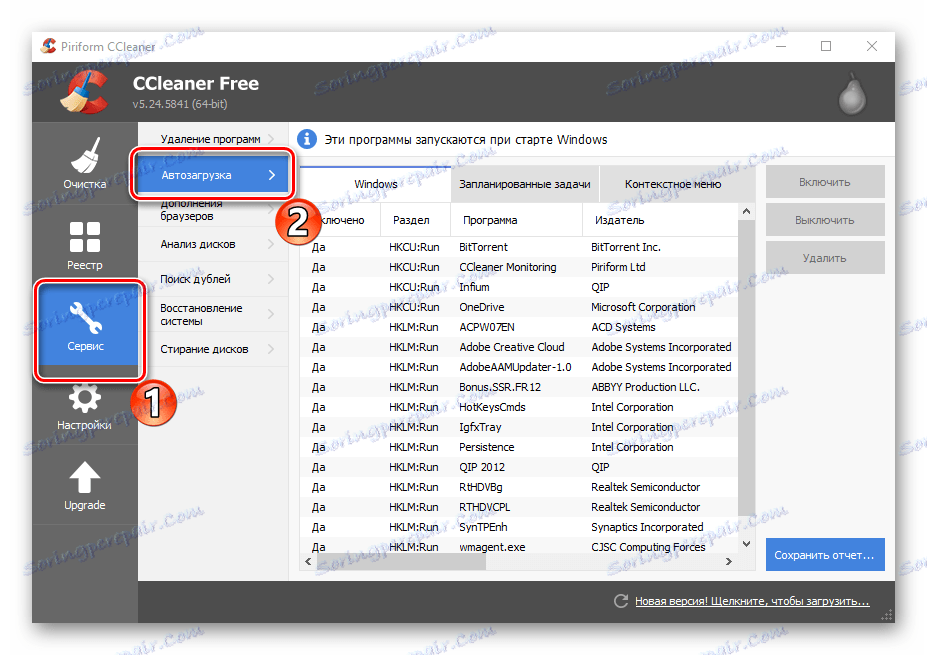Select the QIP 2012 entry

519,468
